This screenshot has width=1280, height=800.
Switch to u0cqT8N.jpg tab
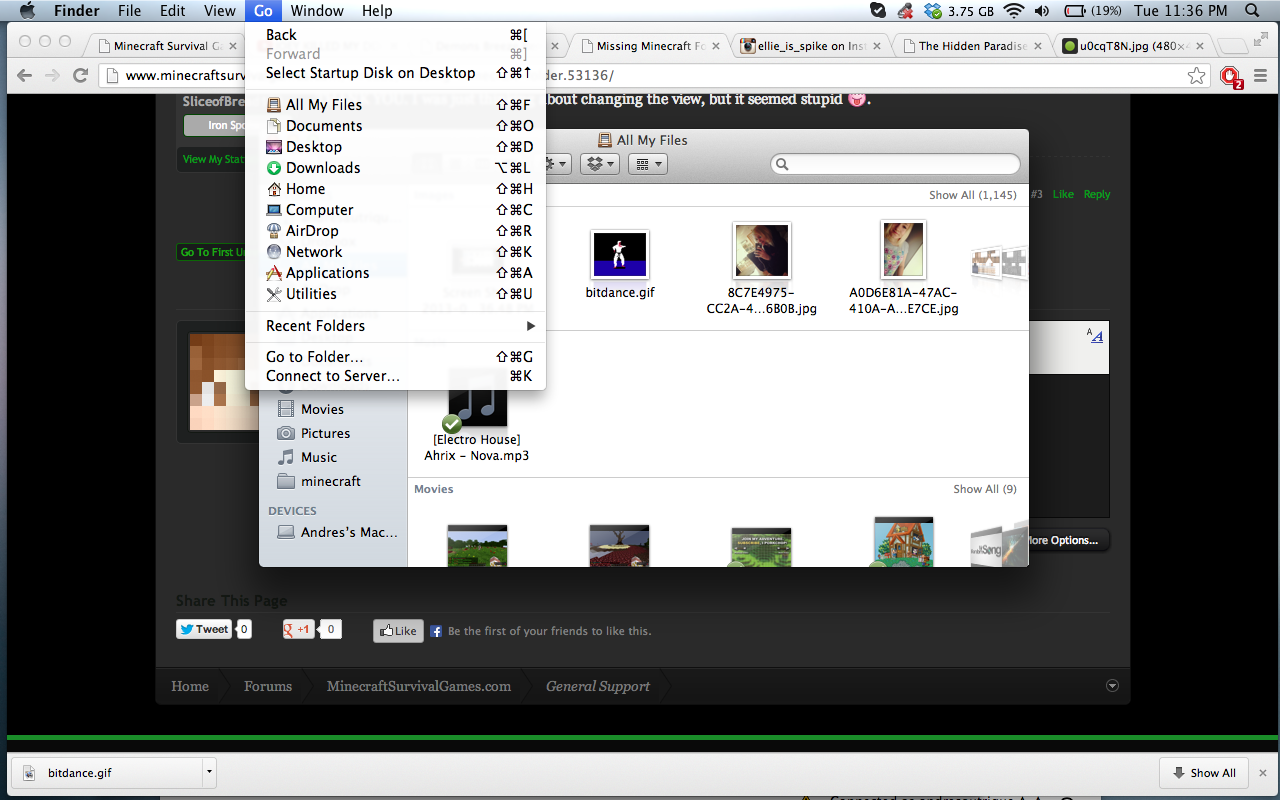[1135, 46]
